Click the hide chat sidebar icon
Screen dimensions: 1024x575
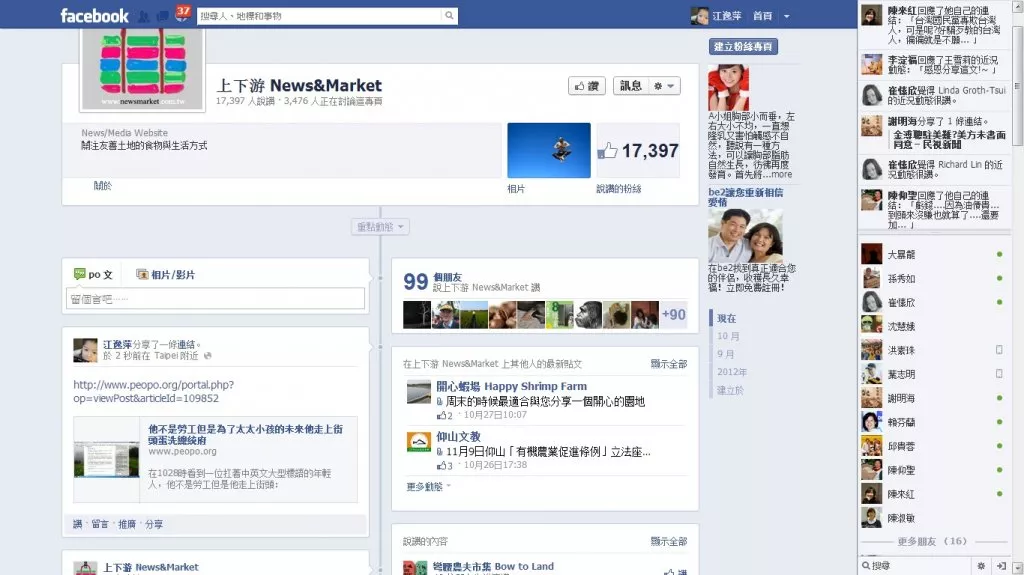pyautogui.click(x=1000, y=565)
